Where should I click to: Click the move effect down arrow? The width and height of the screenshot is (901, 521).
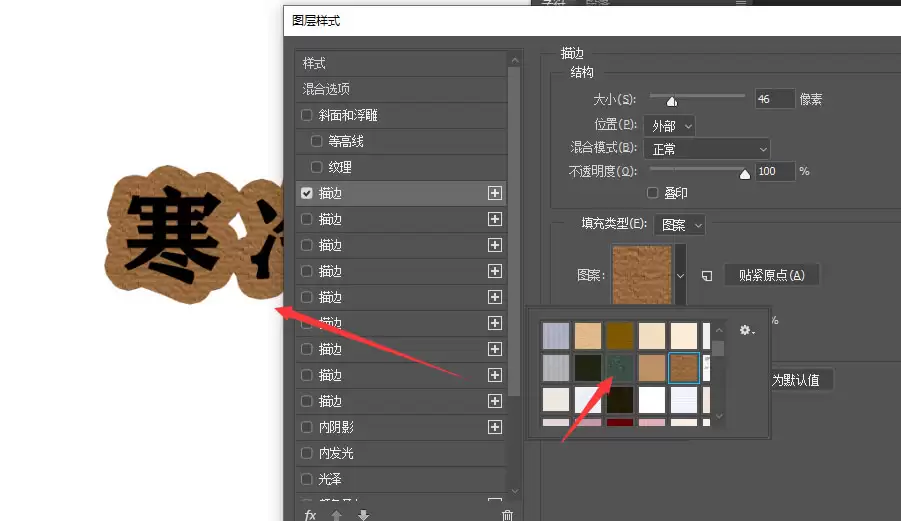[363, 515]
